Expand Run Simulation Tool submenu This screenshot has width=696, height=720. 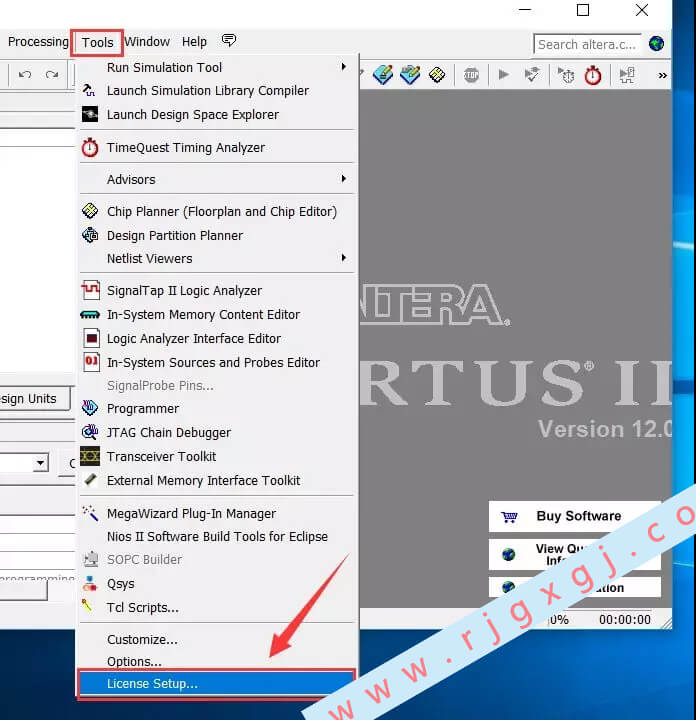(x=217, y=68)
